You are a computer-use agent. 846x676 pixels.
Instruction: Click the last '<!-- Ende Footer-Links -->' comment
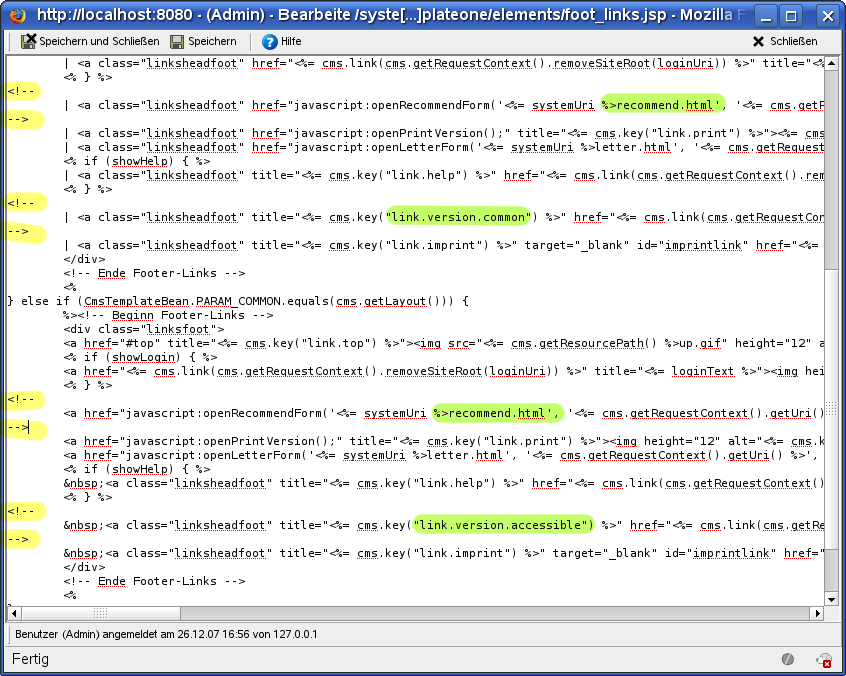tap(154, 581)
